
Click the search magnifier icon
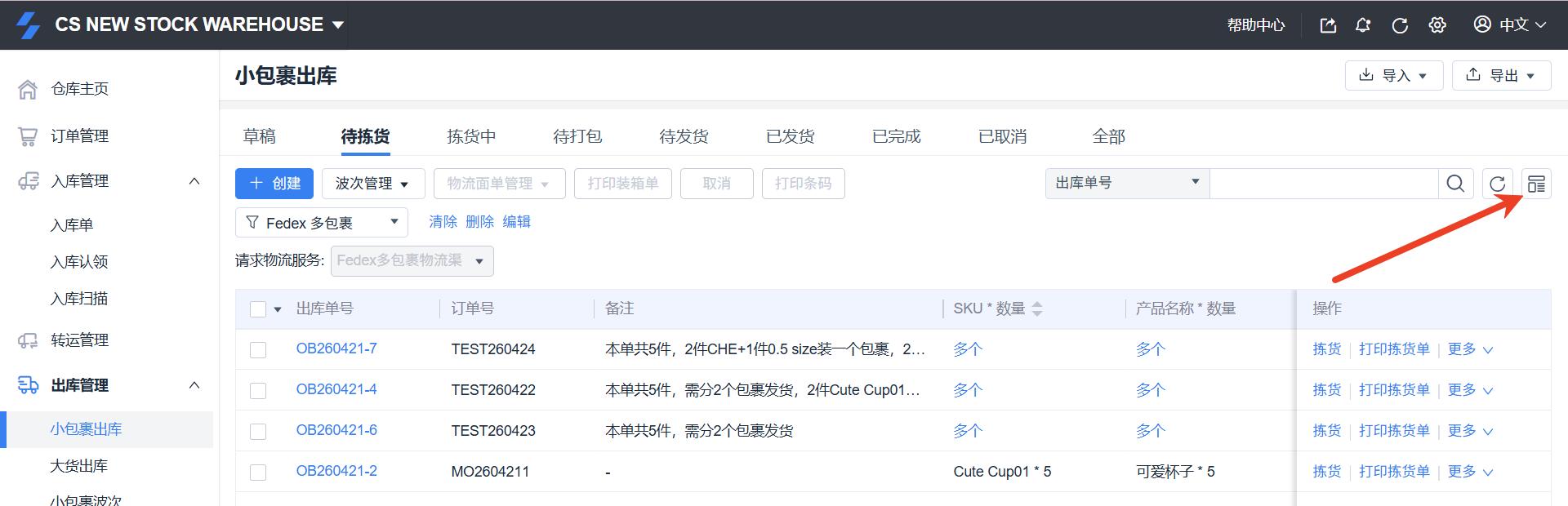pyautogui.click(x=1455, y=184)
